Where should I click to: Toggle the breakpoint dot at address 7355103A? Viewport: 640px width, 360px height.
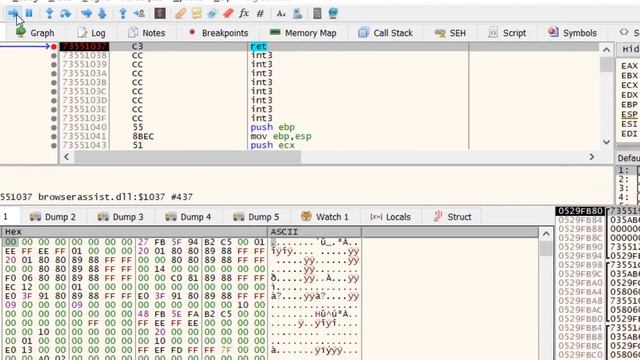tap(54, 73)
